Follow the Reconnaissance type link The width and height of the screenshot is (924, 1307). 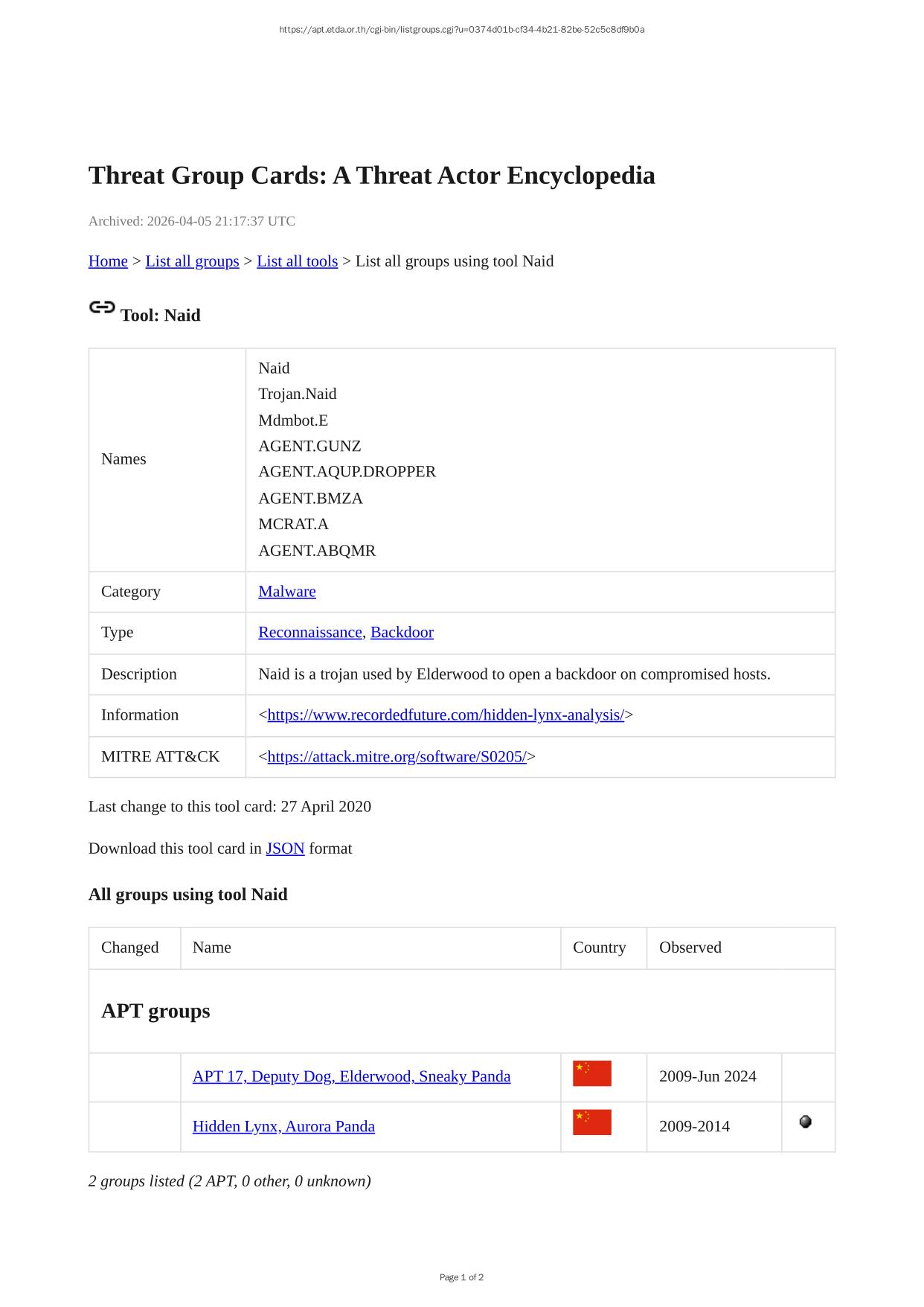[311, 633]
